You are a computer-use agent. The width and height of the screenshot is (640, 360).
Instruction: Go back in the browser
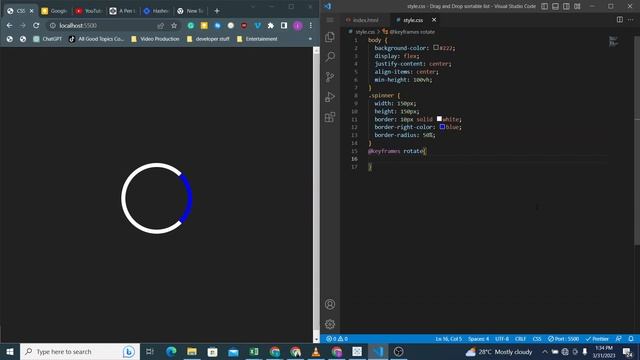(9, 25)
